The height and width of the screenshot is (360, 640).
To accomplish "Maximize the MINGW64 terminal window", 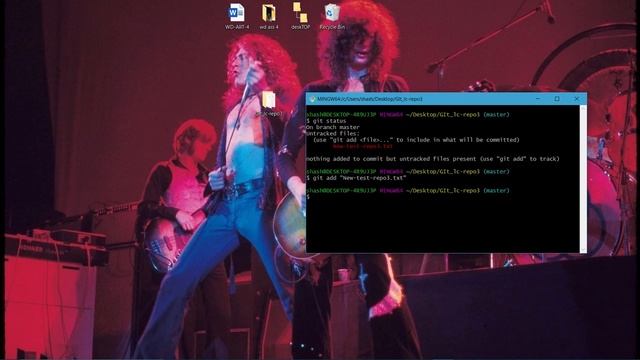I will (x=557, y=99).
